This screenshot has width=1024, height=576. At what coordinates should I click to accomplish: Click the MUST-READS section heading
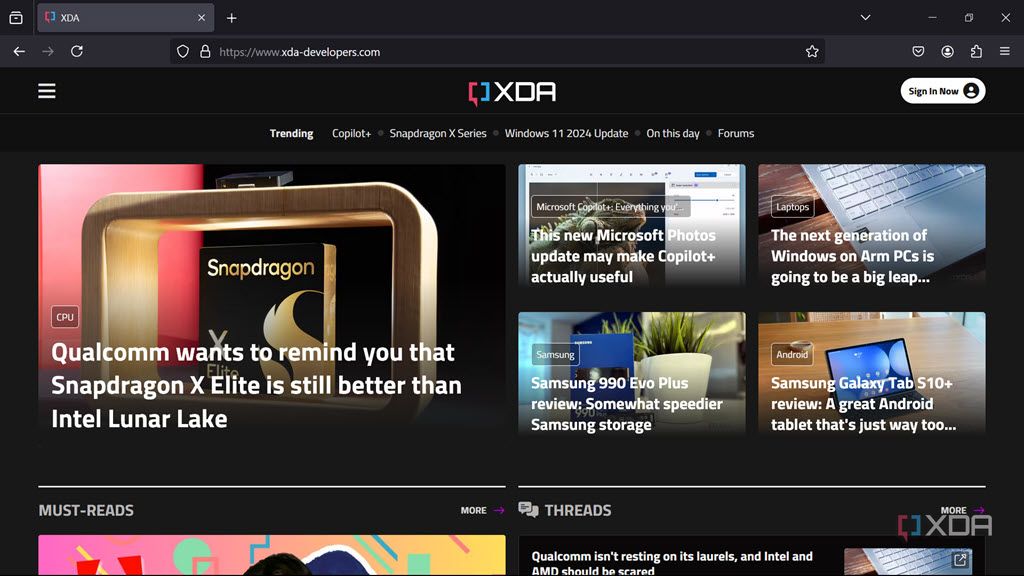tap(86, 510)
